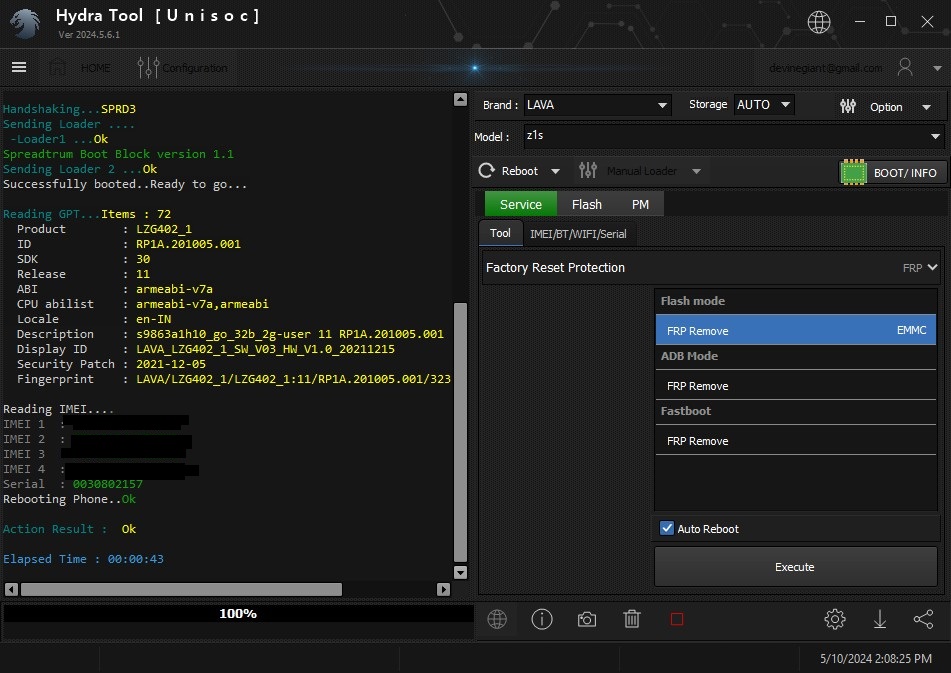Open the Storage AUTO dropdown

(764, 105)
